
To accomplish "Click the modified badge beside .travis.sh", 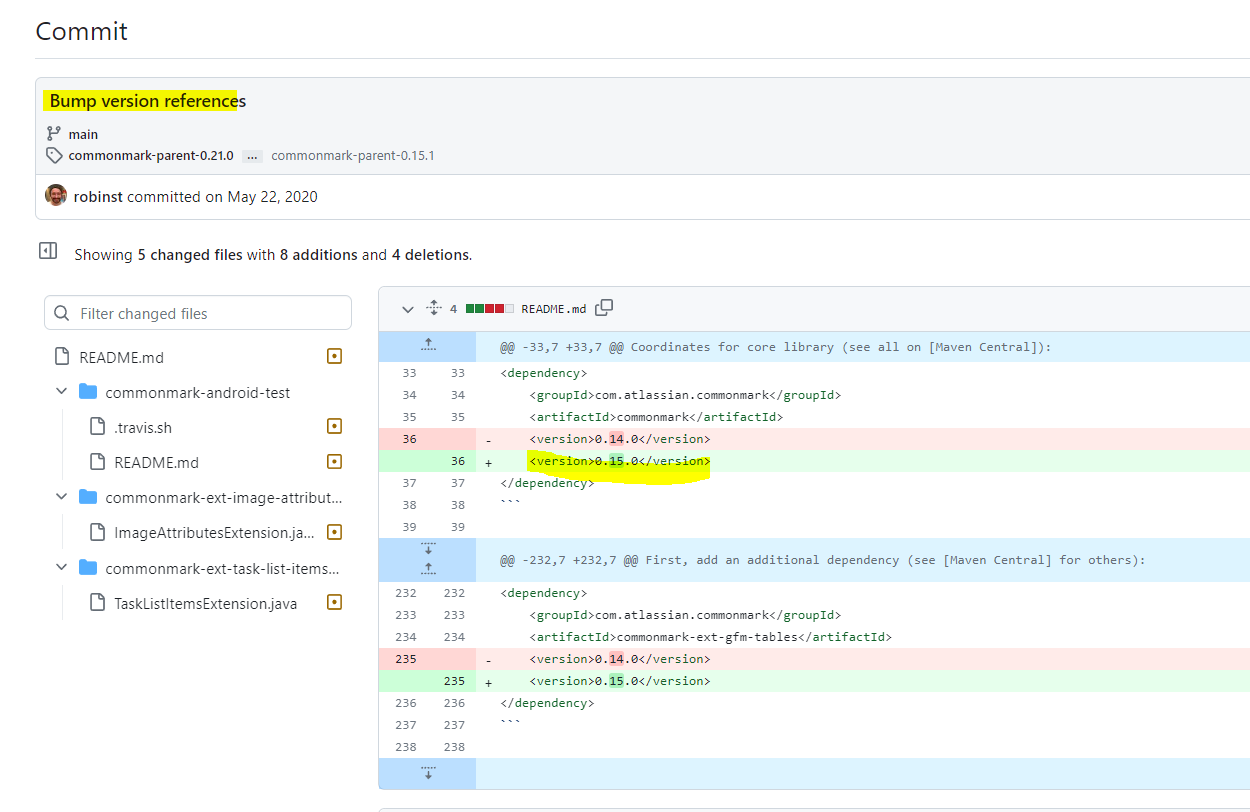I will [x=335, y=426].
